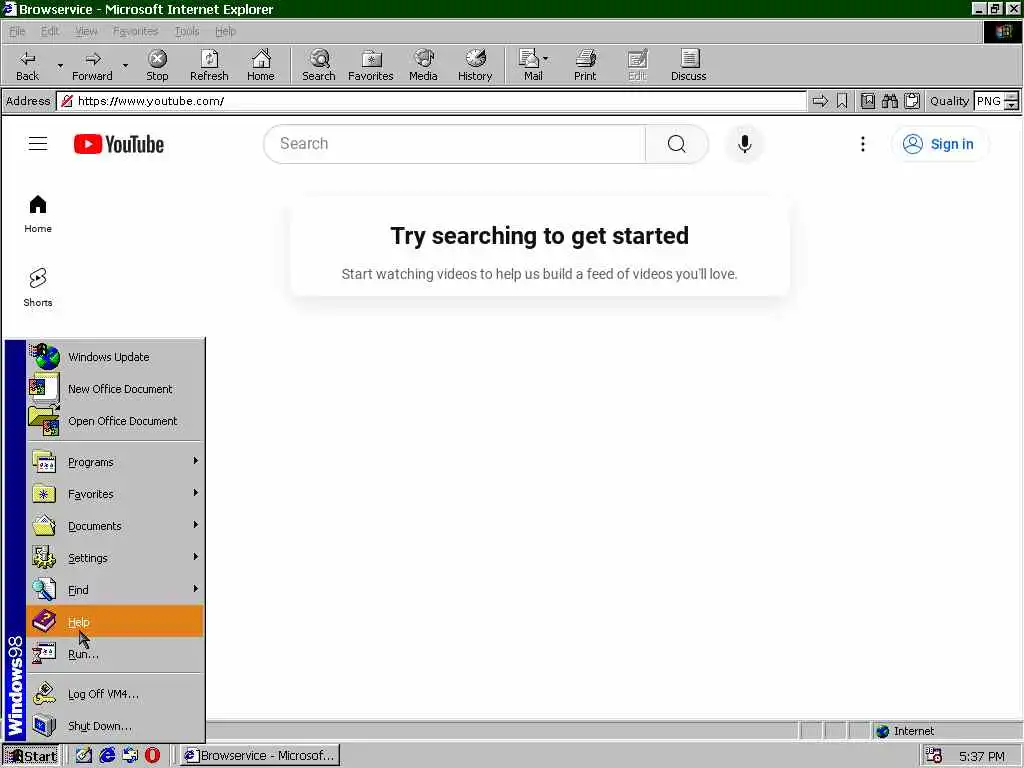The height and width of the screenshot is (768, 1024).
Task: Launch Internet Explorer from quick launch
Action: pos(106,756)
